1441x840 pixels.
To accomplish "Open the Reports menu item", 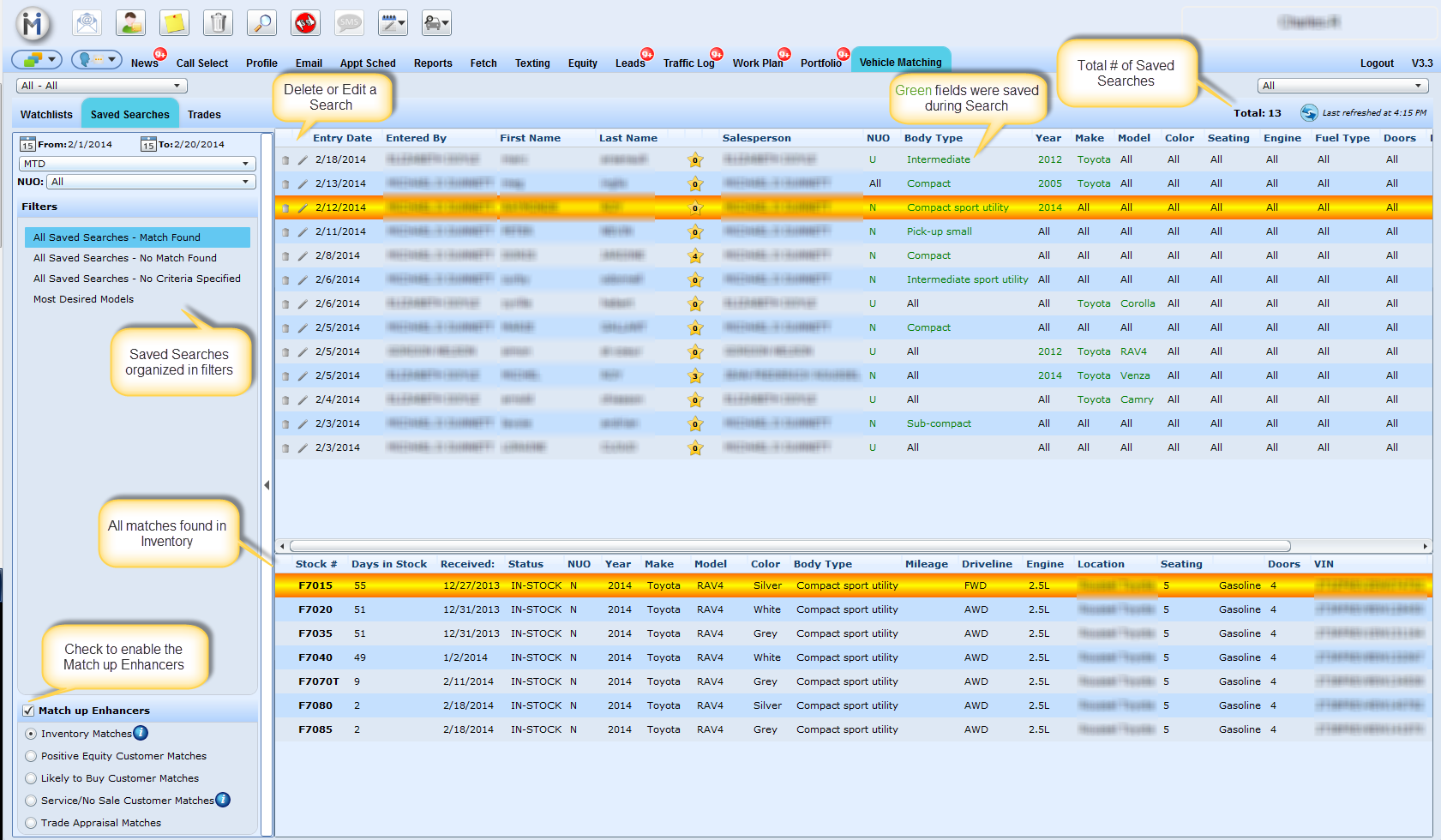I will 432,63.
